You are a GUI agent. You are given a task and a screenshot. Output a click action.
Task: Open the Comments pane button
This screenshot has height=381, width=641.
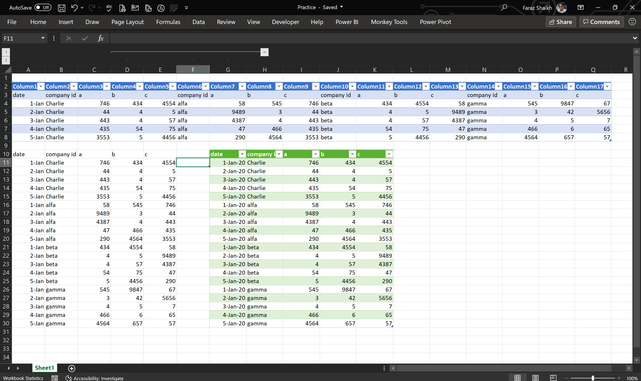[601, 22]
